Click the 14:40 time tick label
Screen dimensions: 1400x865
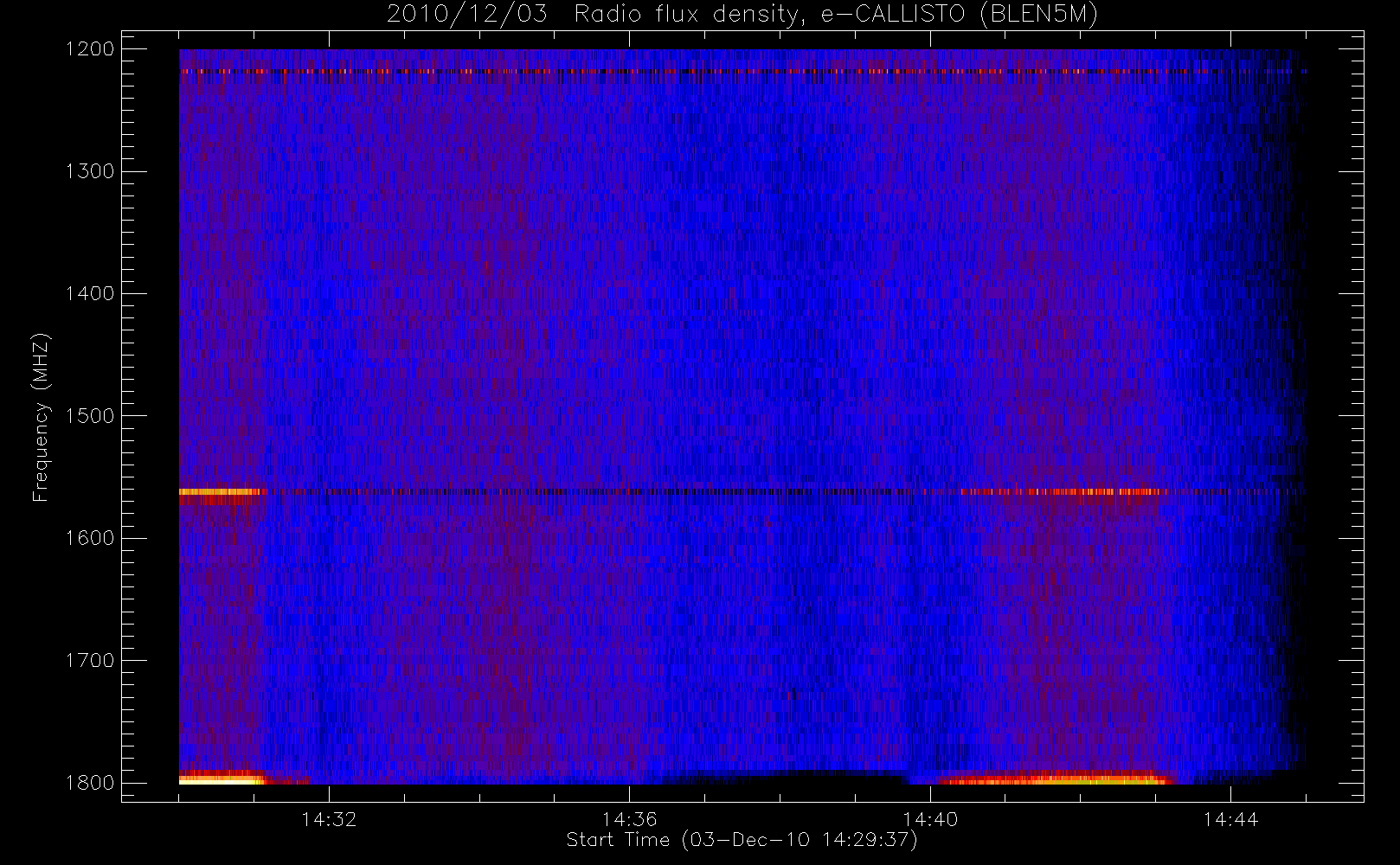pyautogui.click(x=930, y=819)
